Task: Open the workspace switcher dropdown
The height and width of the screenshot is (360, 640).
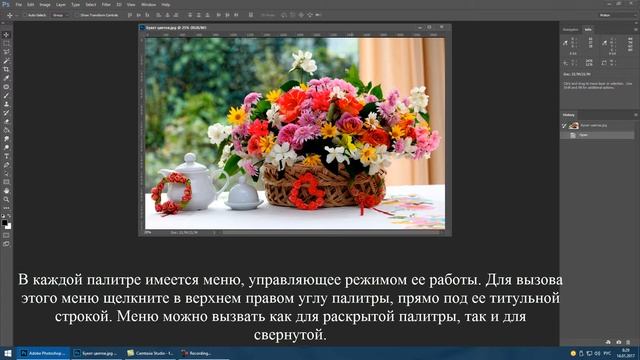Action: [618, 15]
